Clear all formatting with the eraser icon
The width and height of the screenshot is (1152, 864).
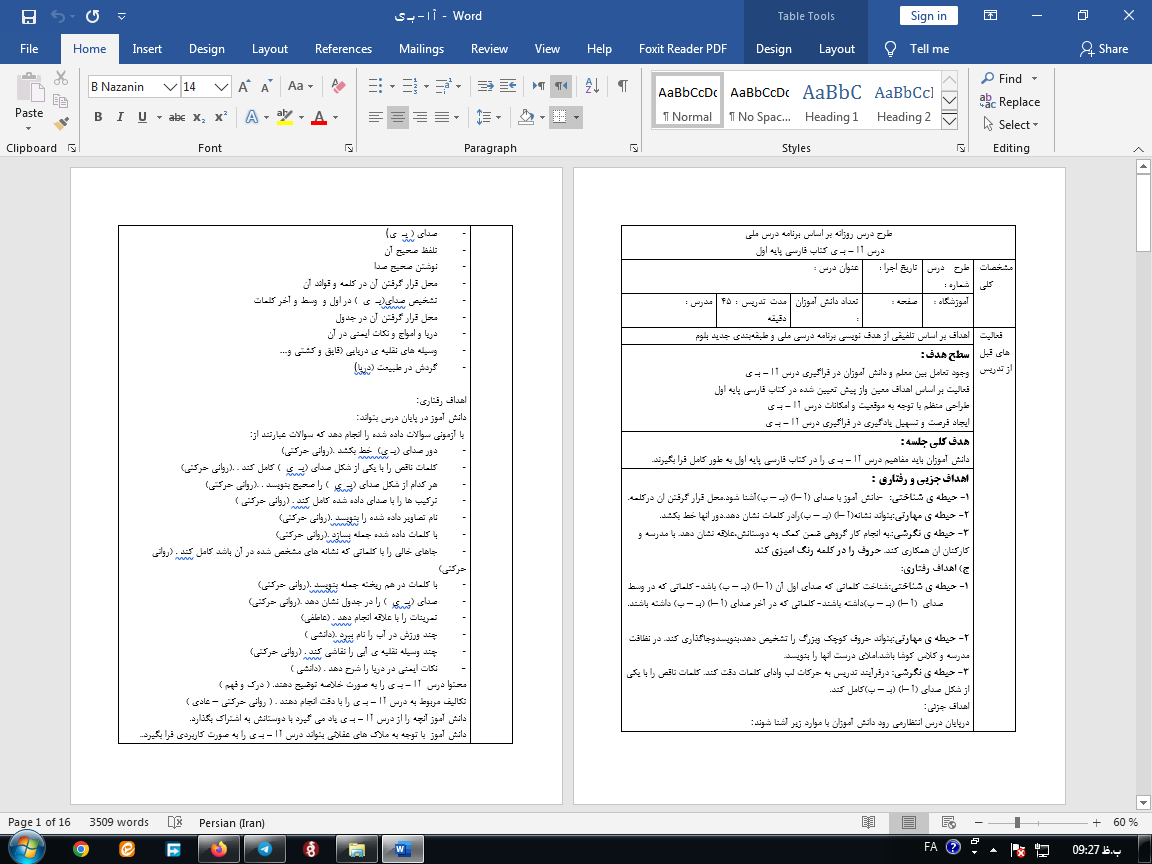pyautogui.click(x=338, y=87)
